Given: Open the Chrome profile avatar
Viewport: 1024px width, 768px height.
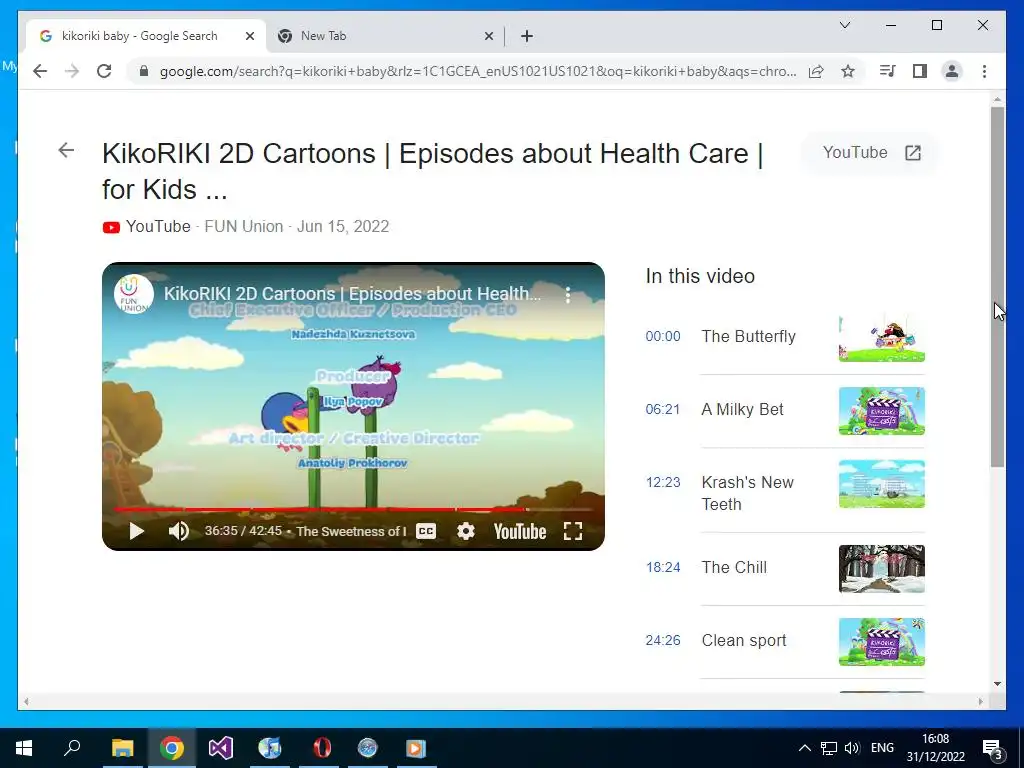Looking at the screenshot, I should [952, 71].
